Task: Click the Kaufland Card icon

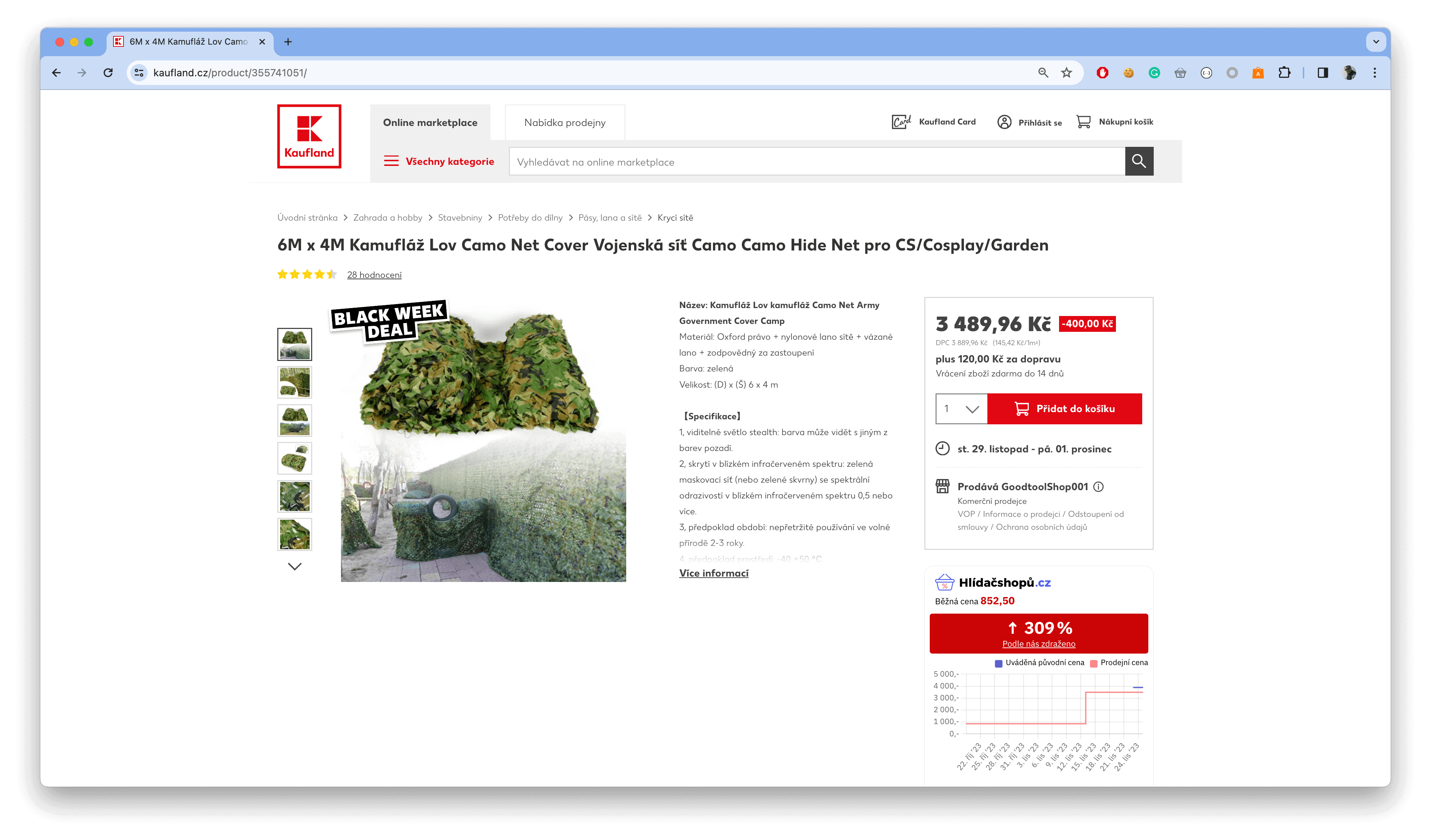Action: [901, 121]
